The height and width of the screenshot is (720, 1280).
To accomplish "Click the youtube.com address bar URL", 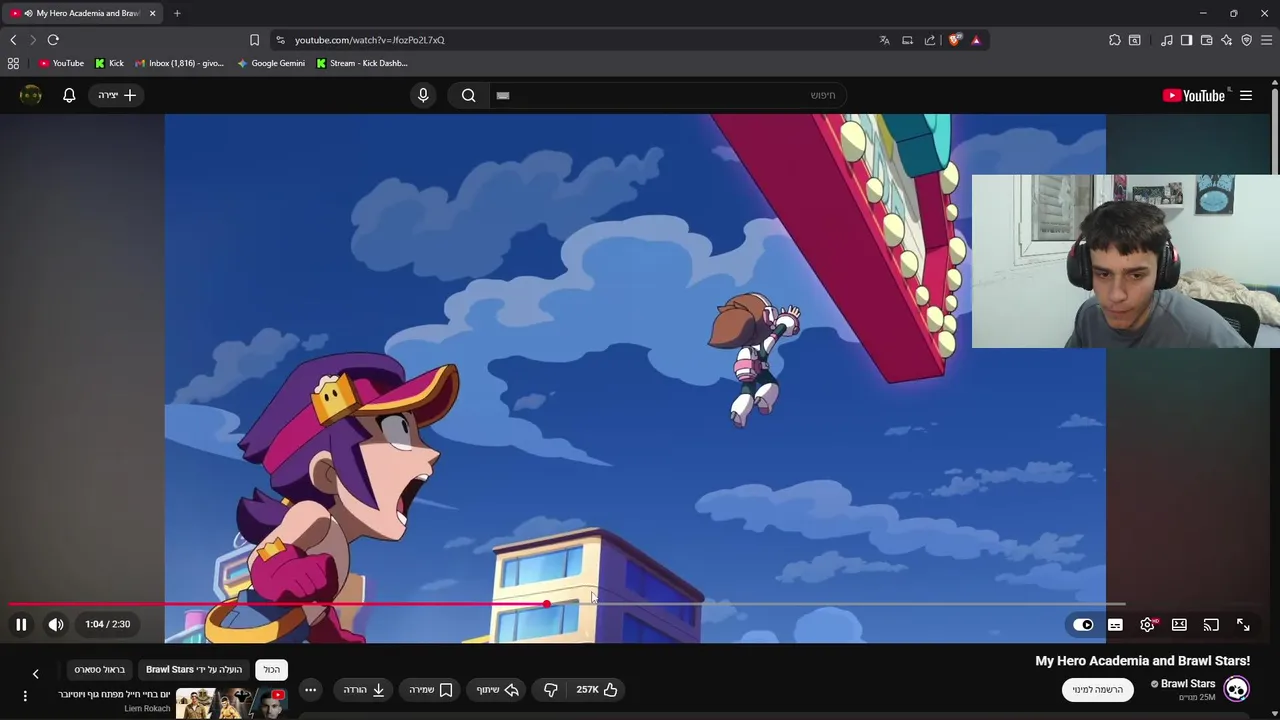I will tap(369, 40).
